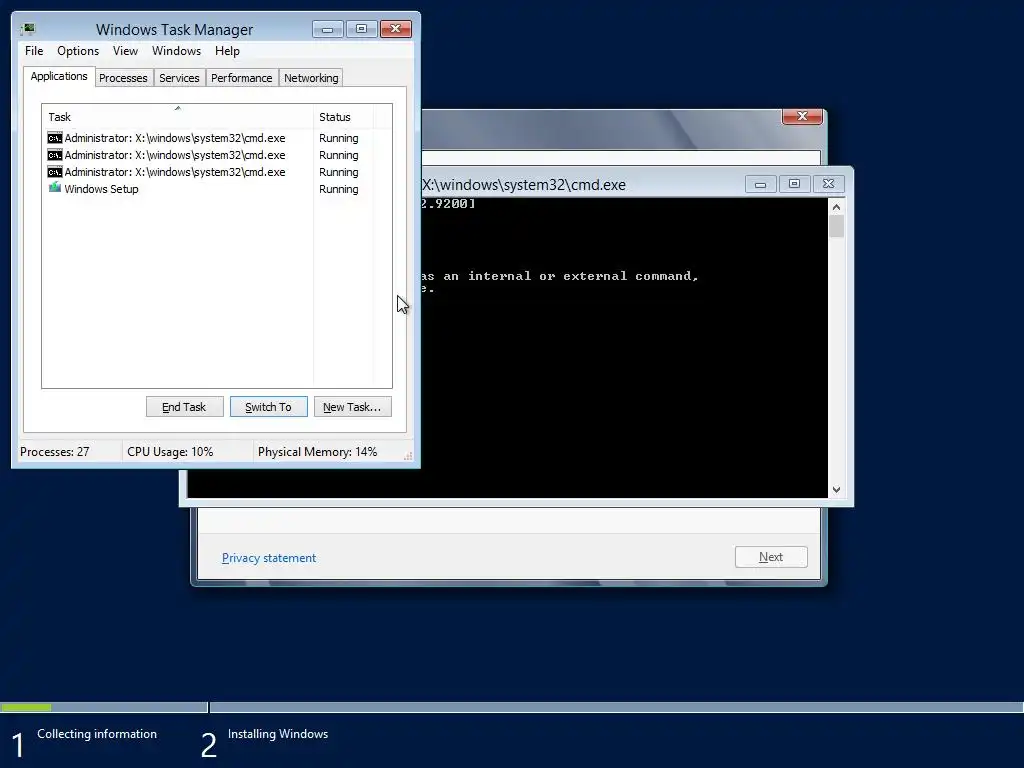Open the Privacy statement link

(268, 558)
